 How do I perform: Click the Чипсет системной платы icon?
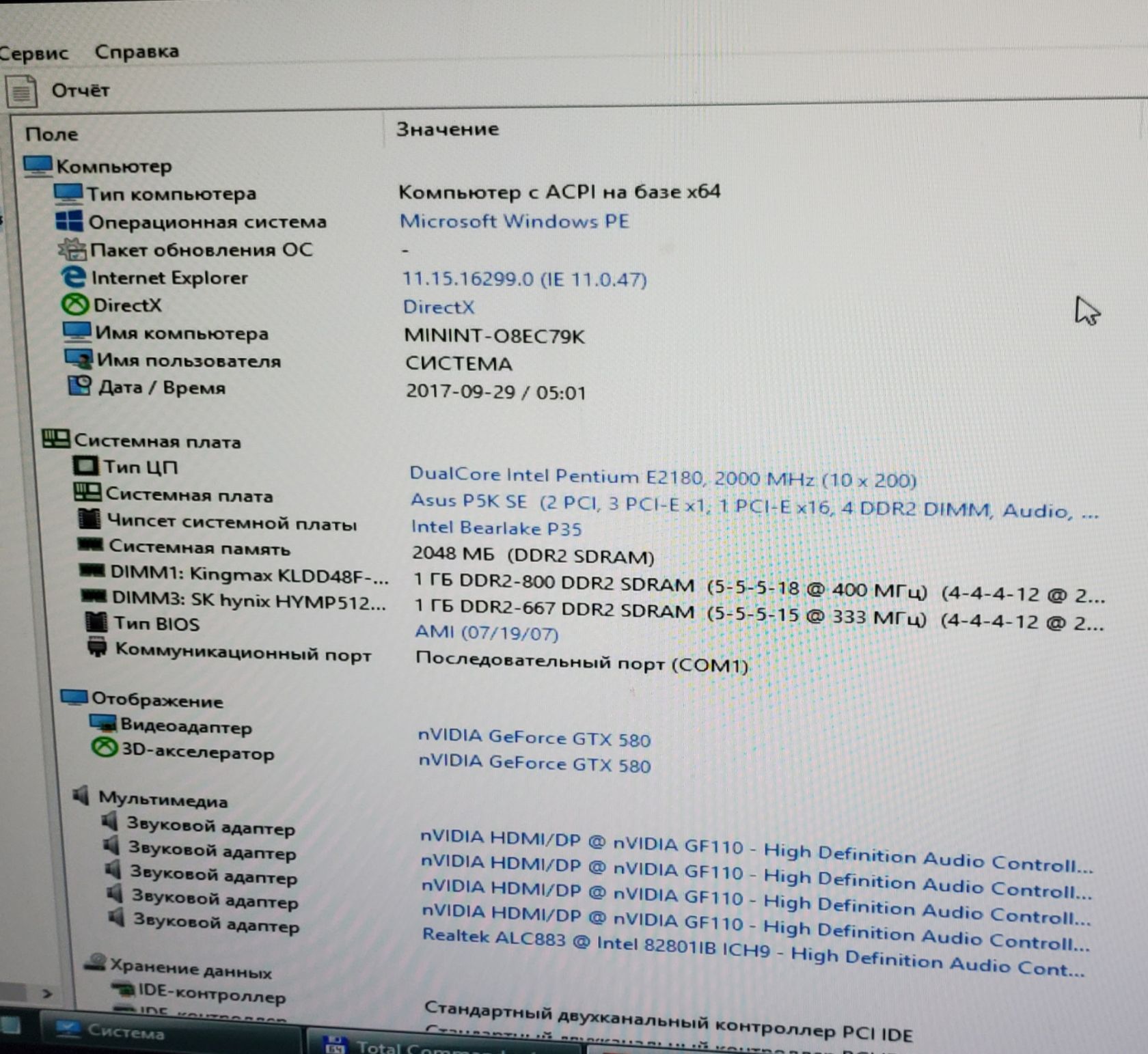coord(90,520)
